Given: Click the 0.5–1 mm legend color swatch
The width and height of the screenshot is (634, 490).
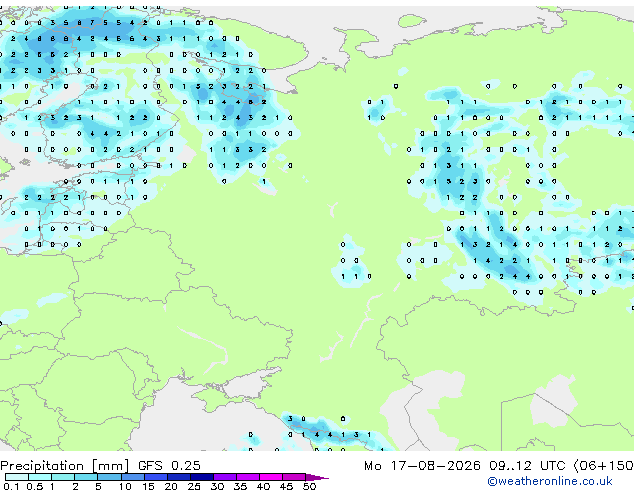Looking at the screenshot, I should [x=40, y=477].
